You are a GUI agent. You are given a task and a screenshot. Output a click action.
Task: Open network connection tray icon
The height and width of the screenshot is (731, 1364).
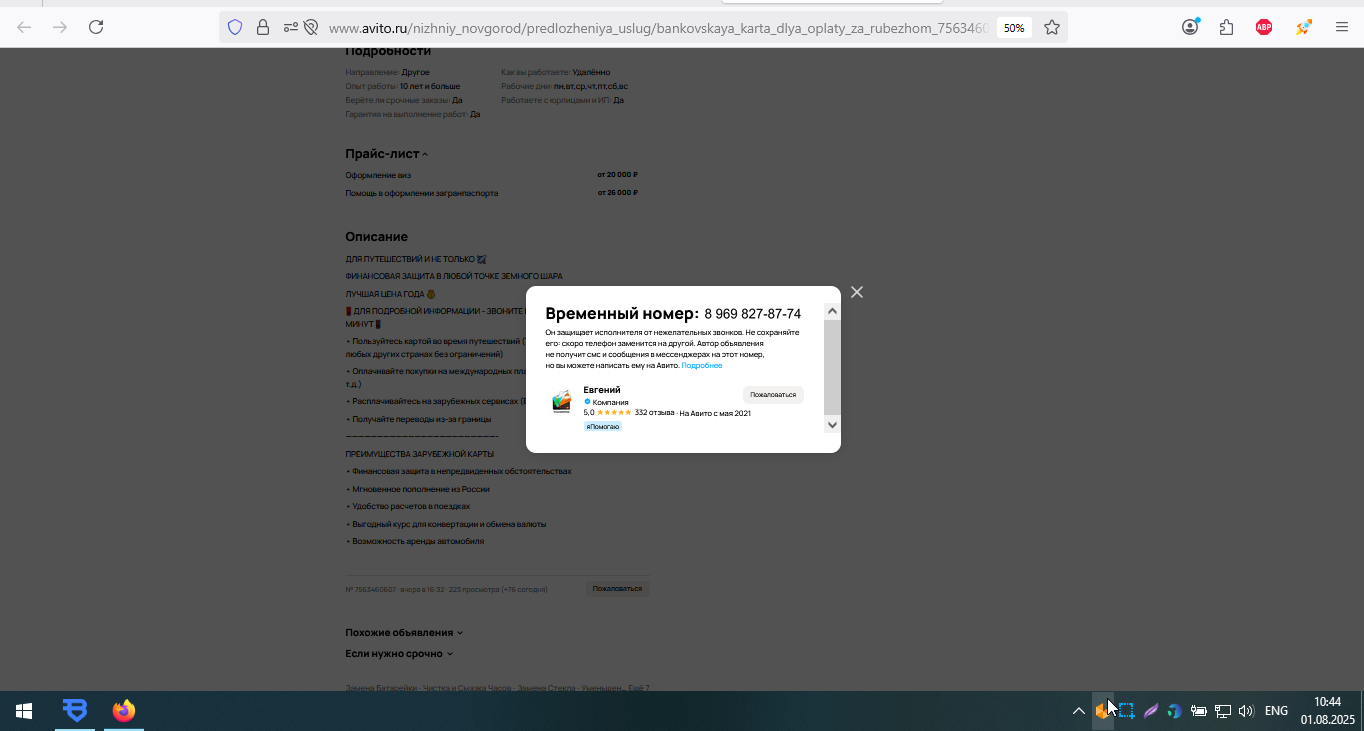click(x=1222, y=711)
